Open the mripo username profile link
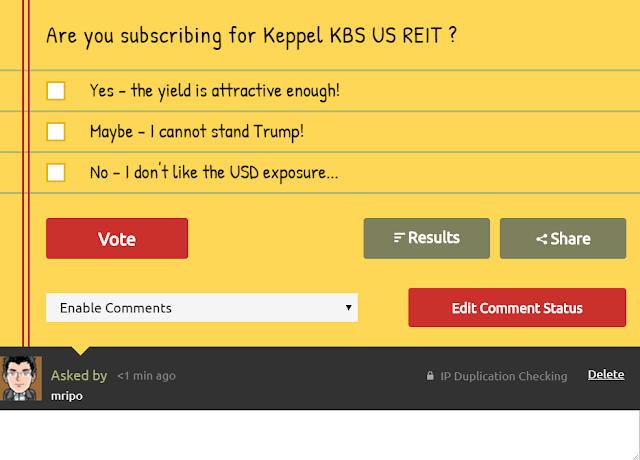Image resolution: width=640 pixels, height=460 pixels. click(67, 395)
